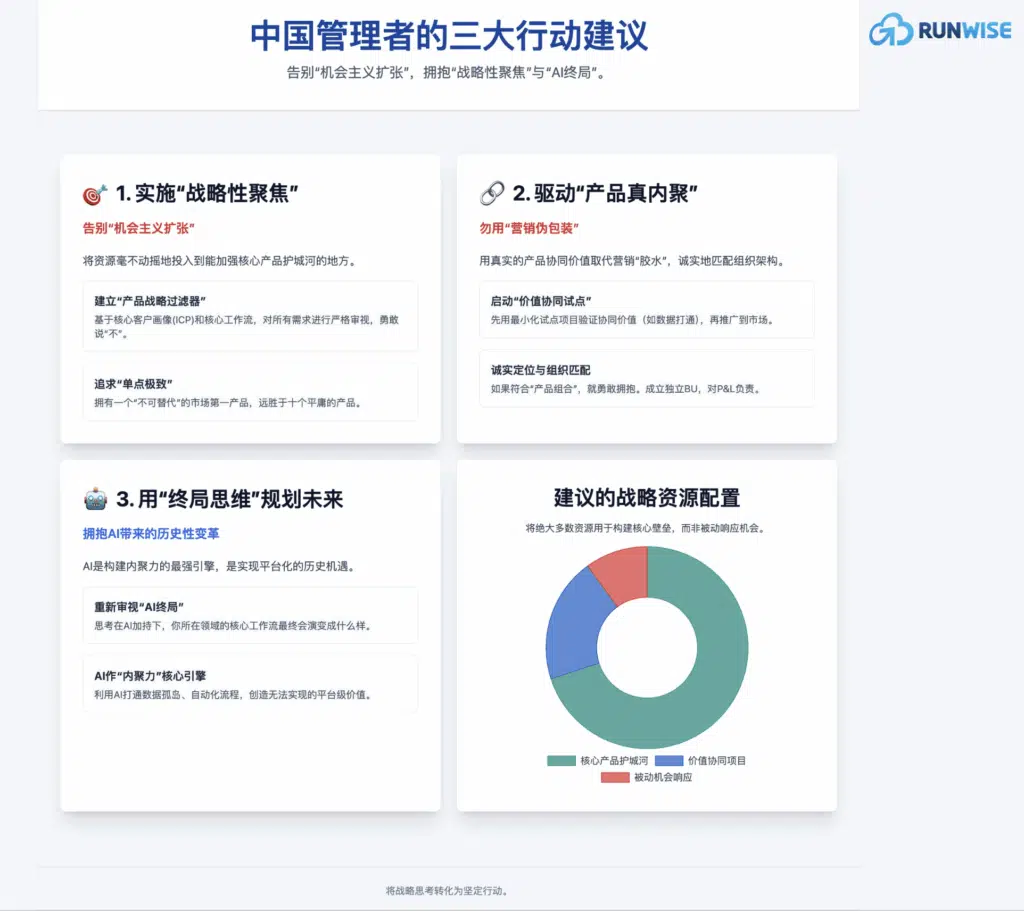Click the RUNWISE cloud logo icon
This screenshot has height=911, width=1024.
[892, 31]
